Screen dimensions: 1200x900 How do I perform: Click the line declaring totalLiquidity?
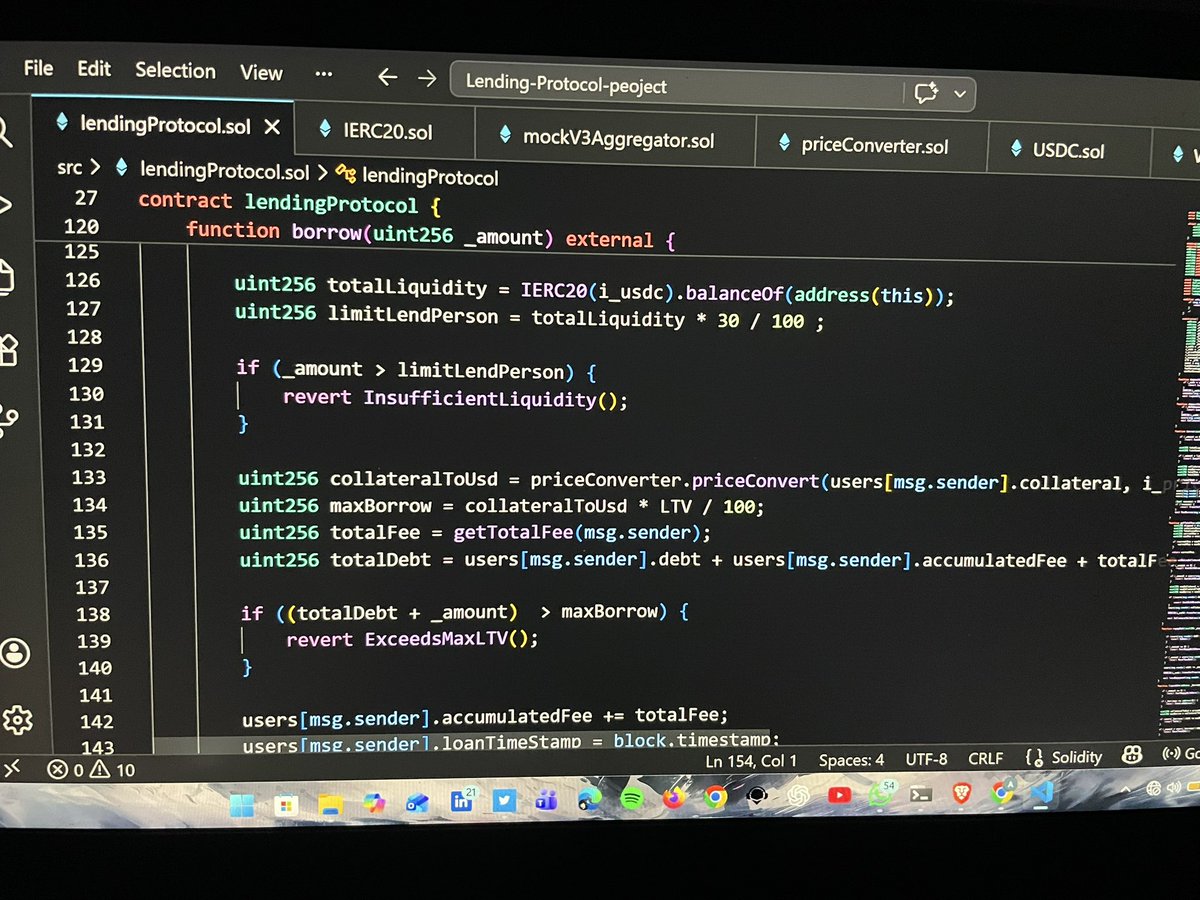pos(595,291)
